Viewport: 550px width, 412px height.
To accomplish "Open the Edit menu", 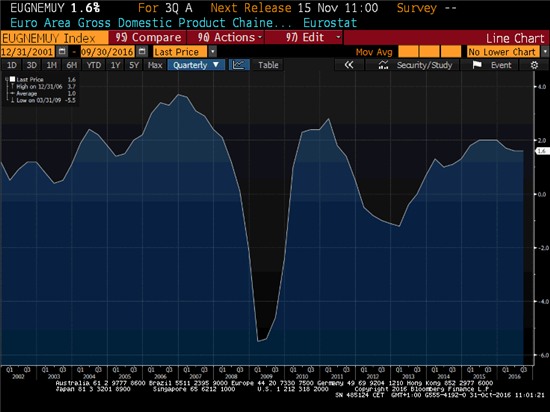I will 304,38.
